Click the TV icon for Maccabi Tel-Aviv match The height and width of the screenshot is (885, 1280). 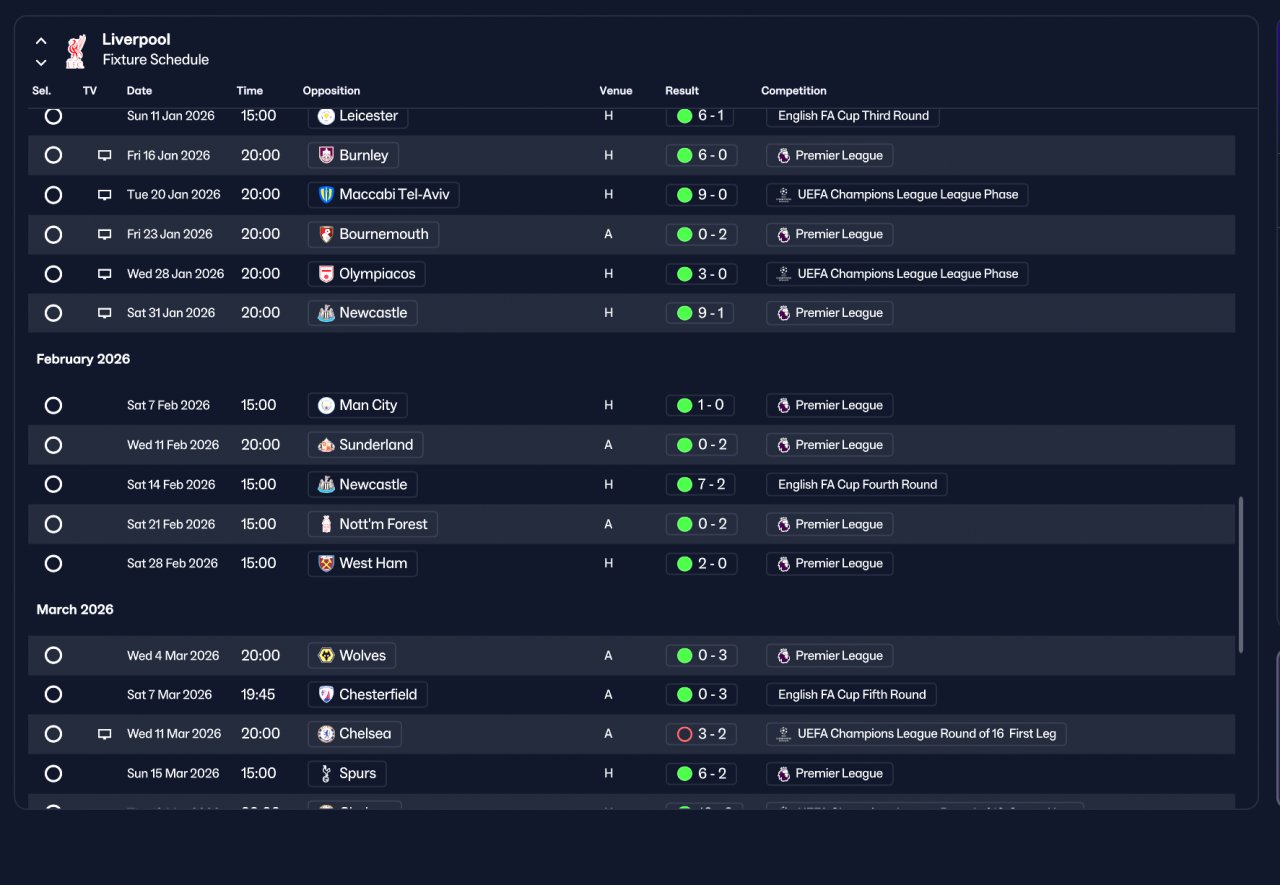[x=104, y=195]
